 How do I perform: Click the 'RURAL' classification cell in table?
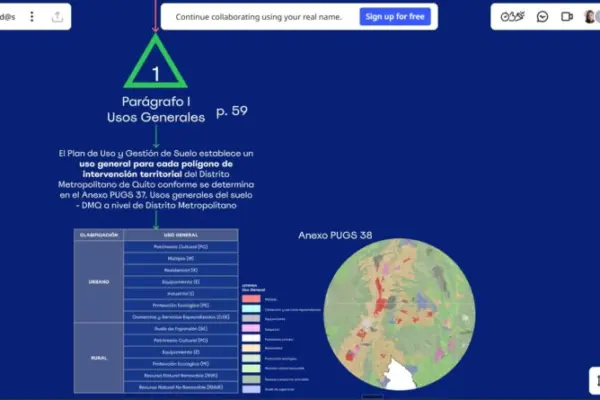click(x=99, y=358)
